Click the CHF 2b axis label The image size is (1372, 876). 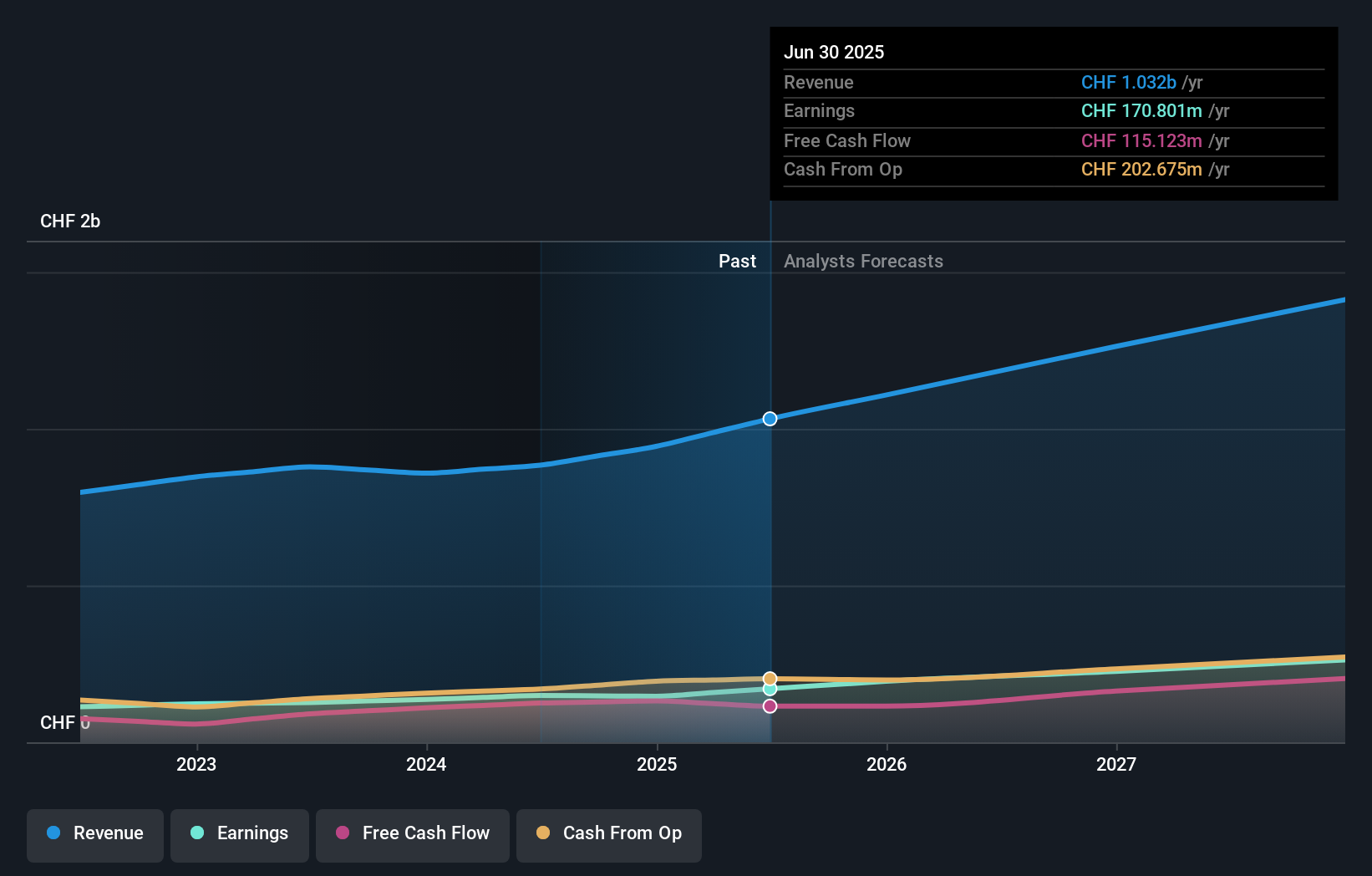[x=70, y=222]
